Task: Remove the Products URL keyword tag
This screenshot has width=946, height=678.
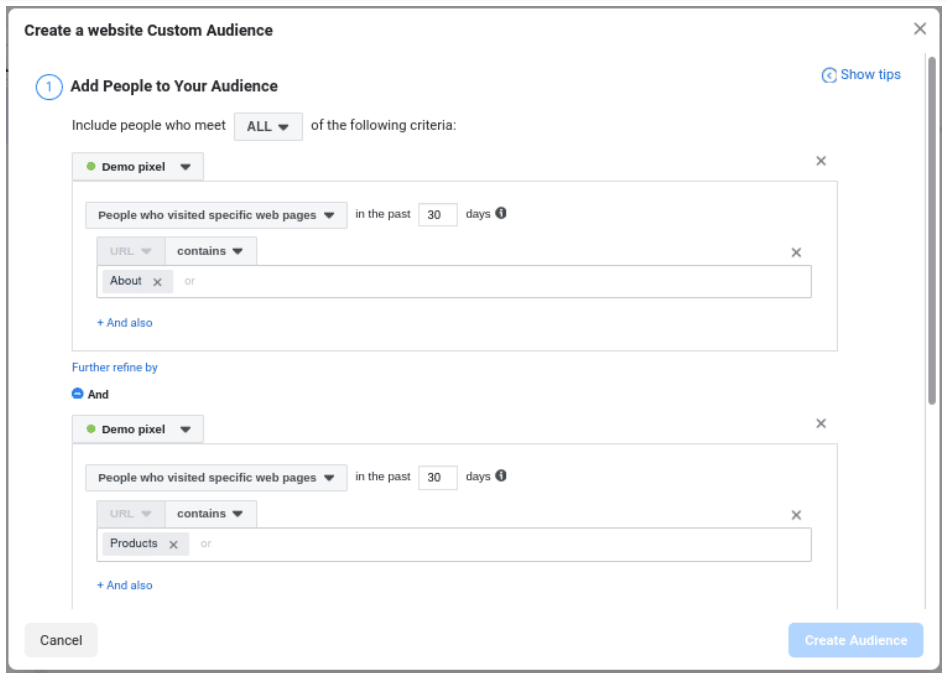Action: [x=173, y=544]
